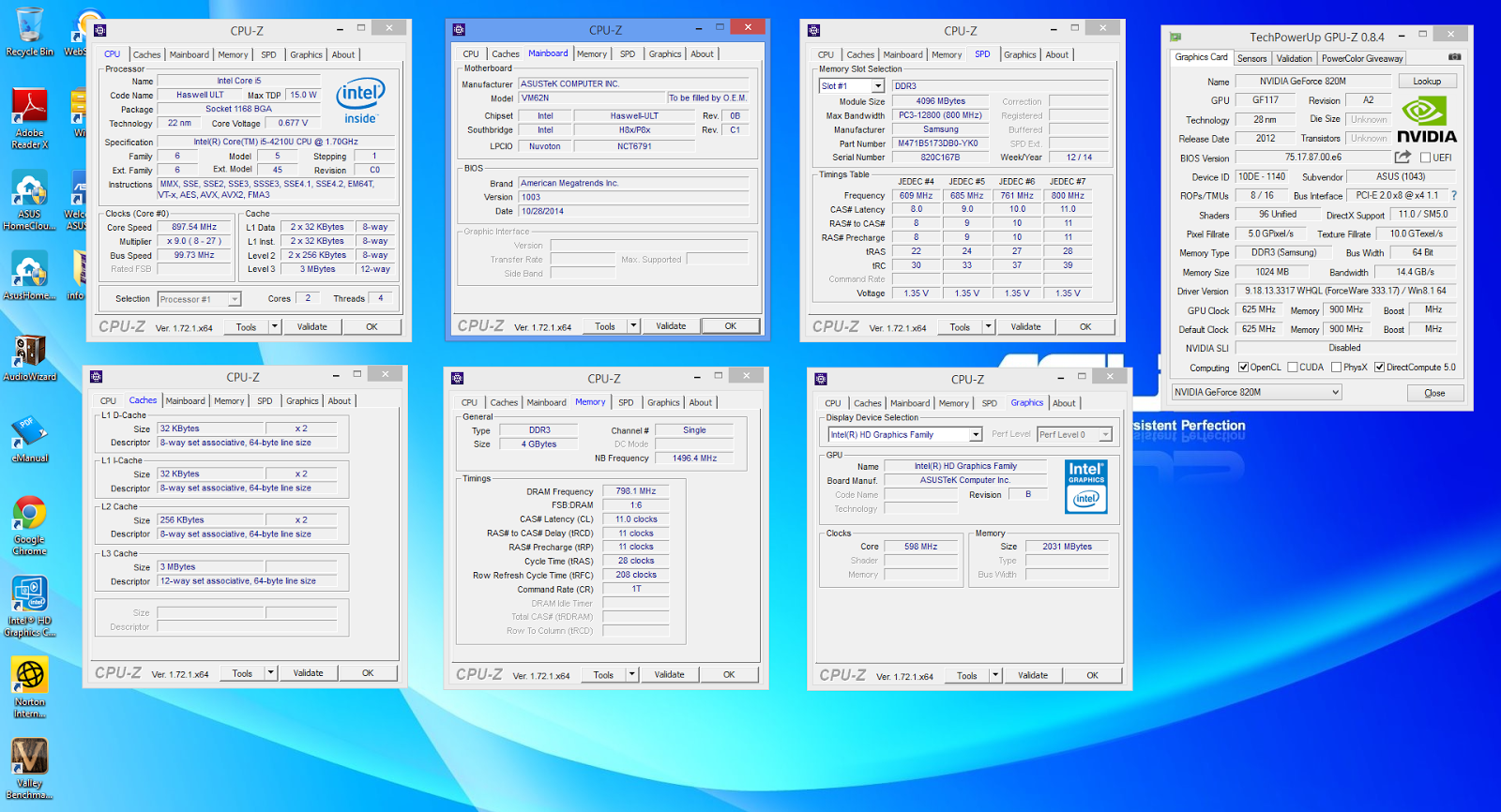Toggle the CUDA checkbox in GPU-Z
Image resolution: width=1501 pixels, height=812 pixels.
coord(1293,368)
